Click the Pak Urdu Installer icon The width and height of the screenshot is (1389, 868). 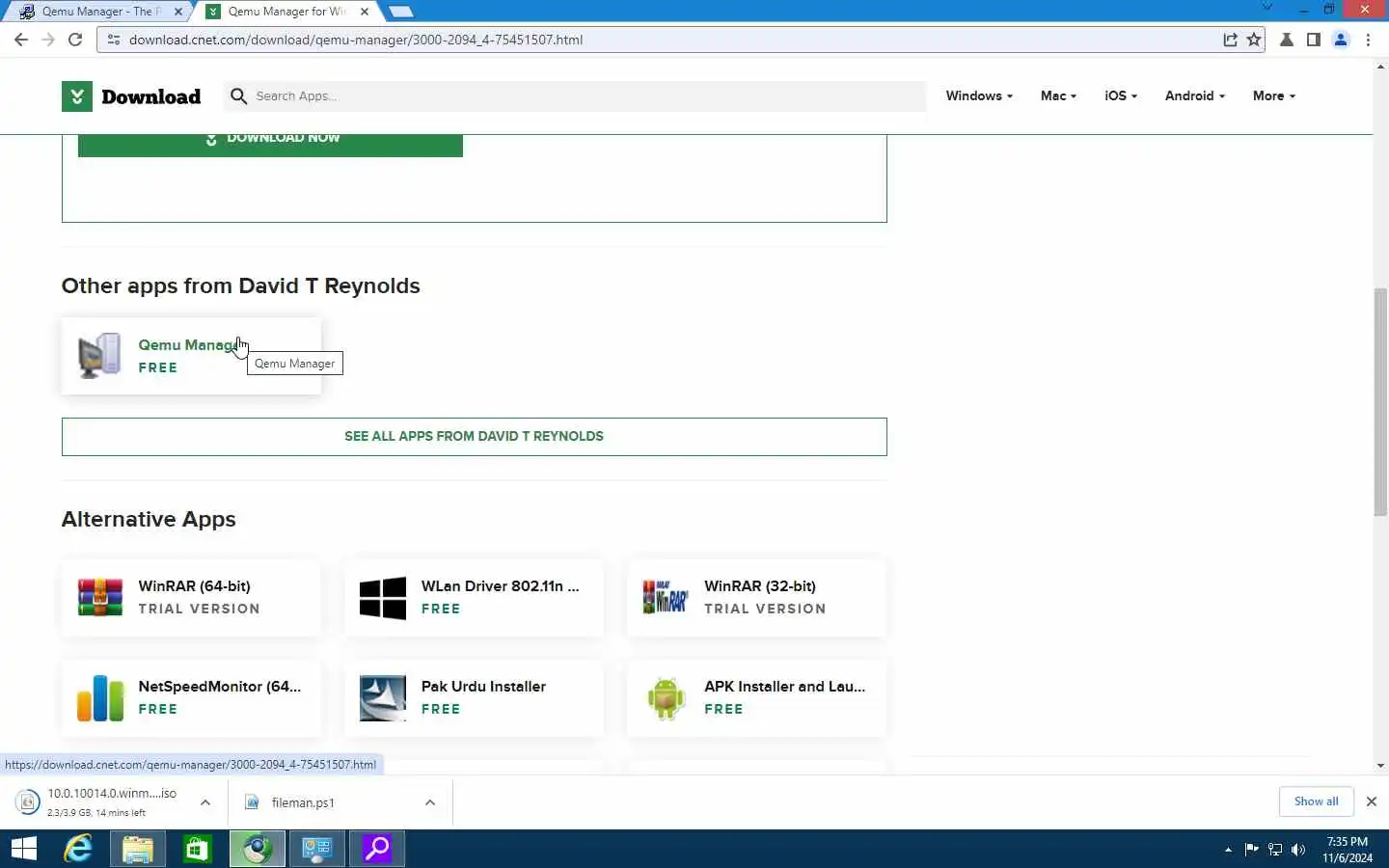pyautogui.click(x=383, y=698)
